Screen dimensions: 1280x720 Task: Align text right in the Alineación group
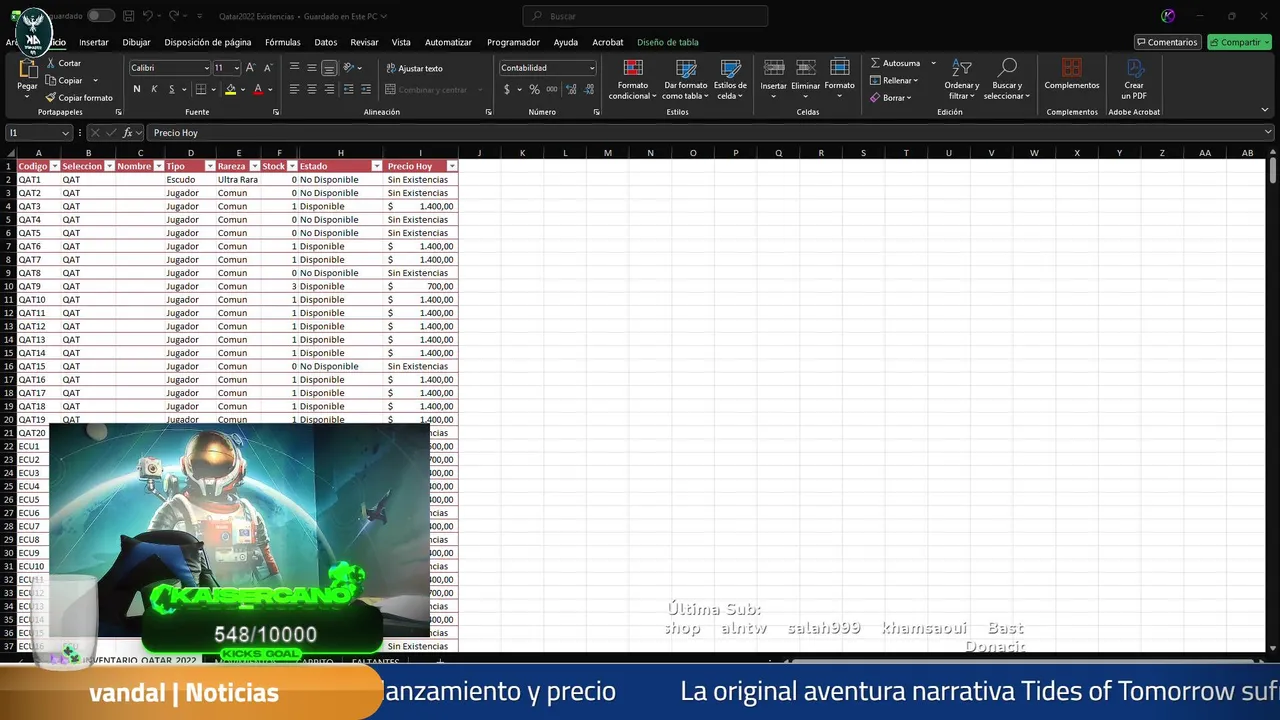pos(329,89)
